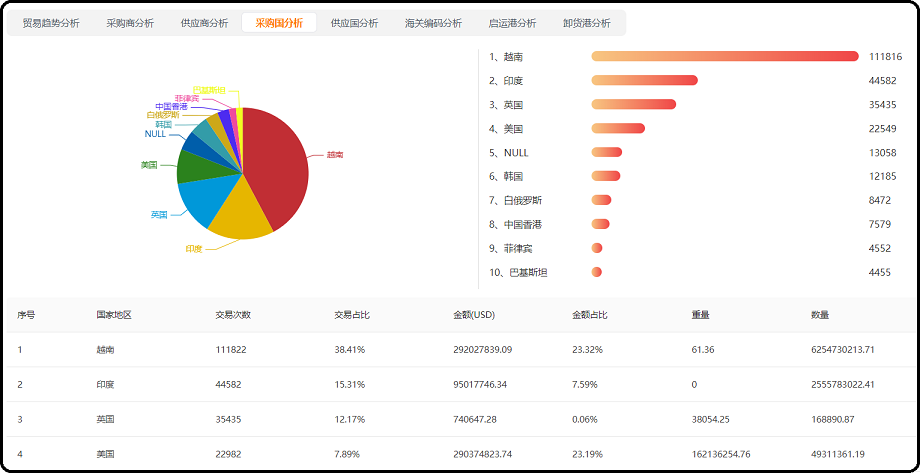Click the NULL pie chart label
Viewport: 920px width, 473px height.
155,134
